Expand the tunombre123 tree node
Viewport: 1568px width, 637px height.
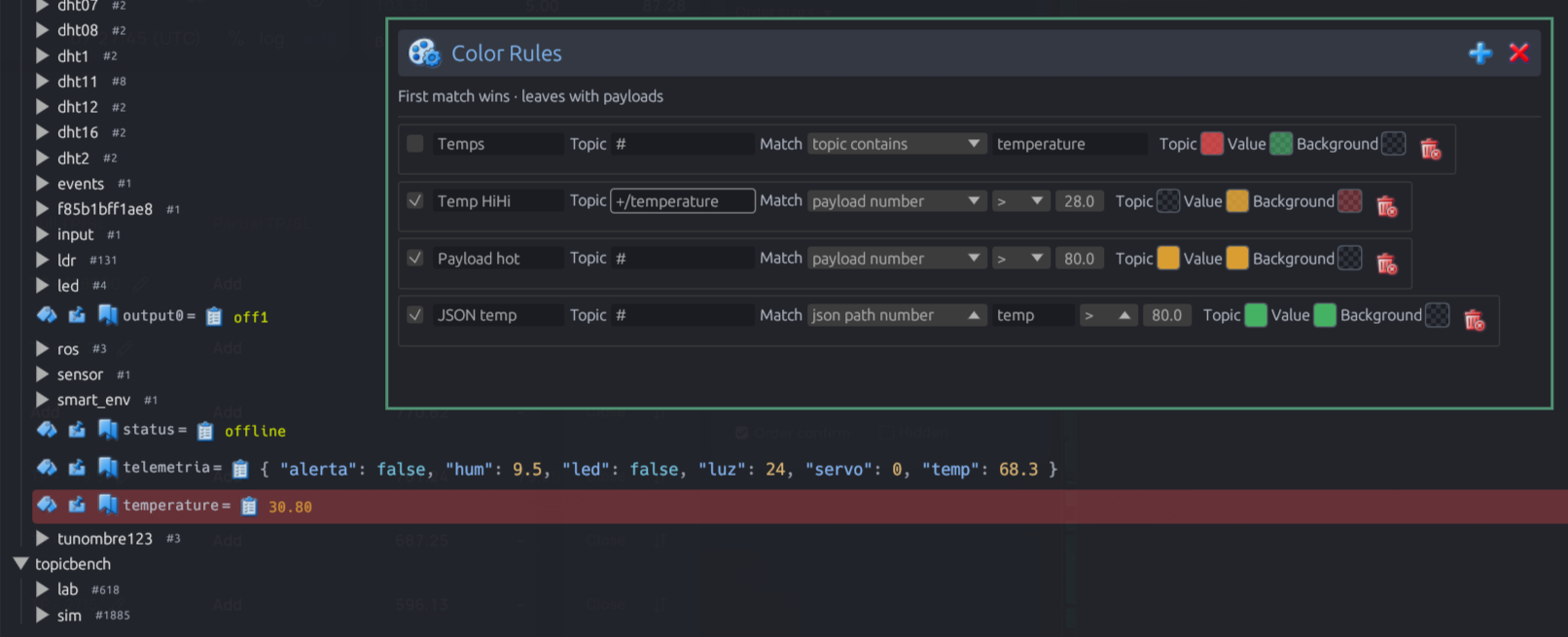point(42,538)
